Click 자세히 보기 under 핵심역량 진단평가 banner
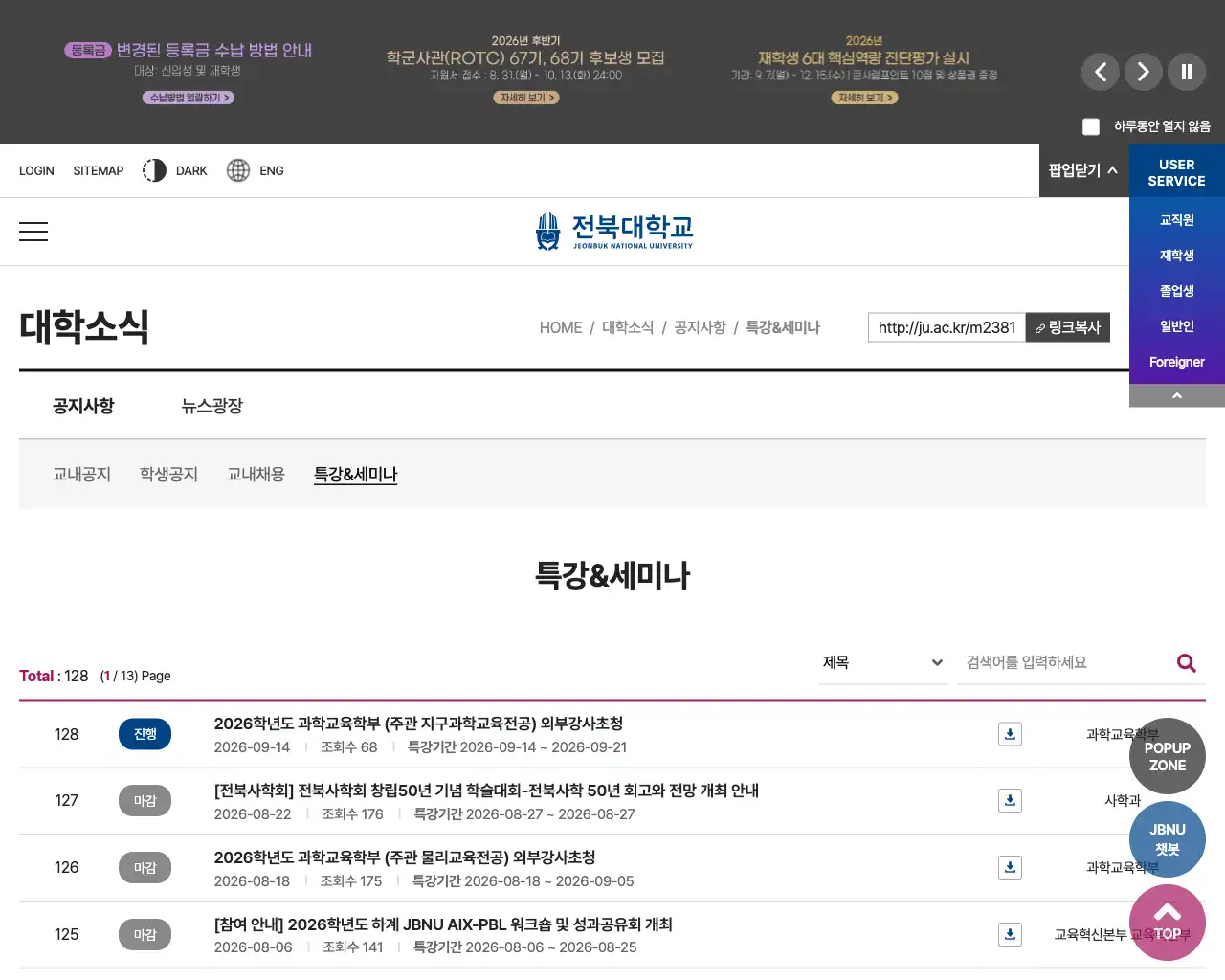The height and width of the screenshot is (980, 1225). click(x=864, y=98)
